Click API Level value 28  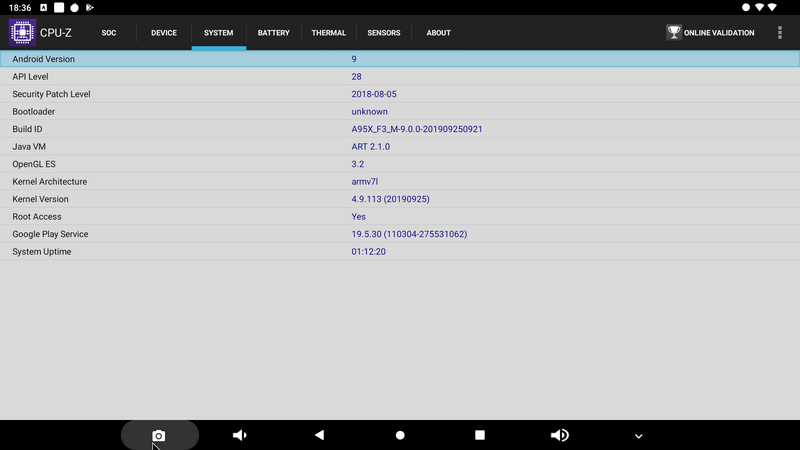(x=356, y=77)
